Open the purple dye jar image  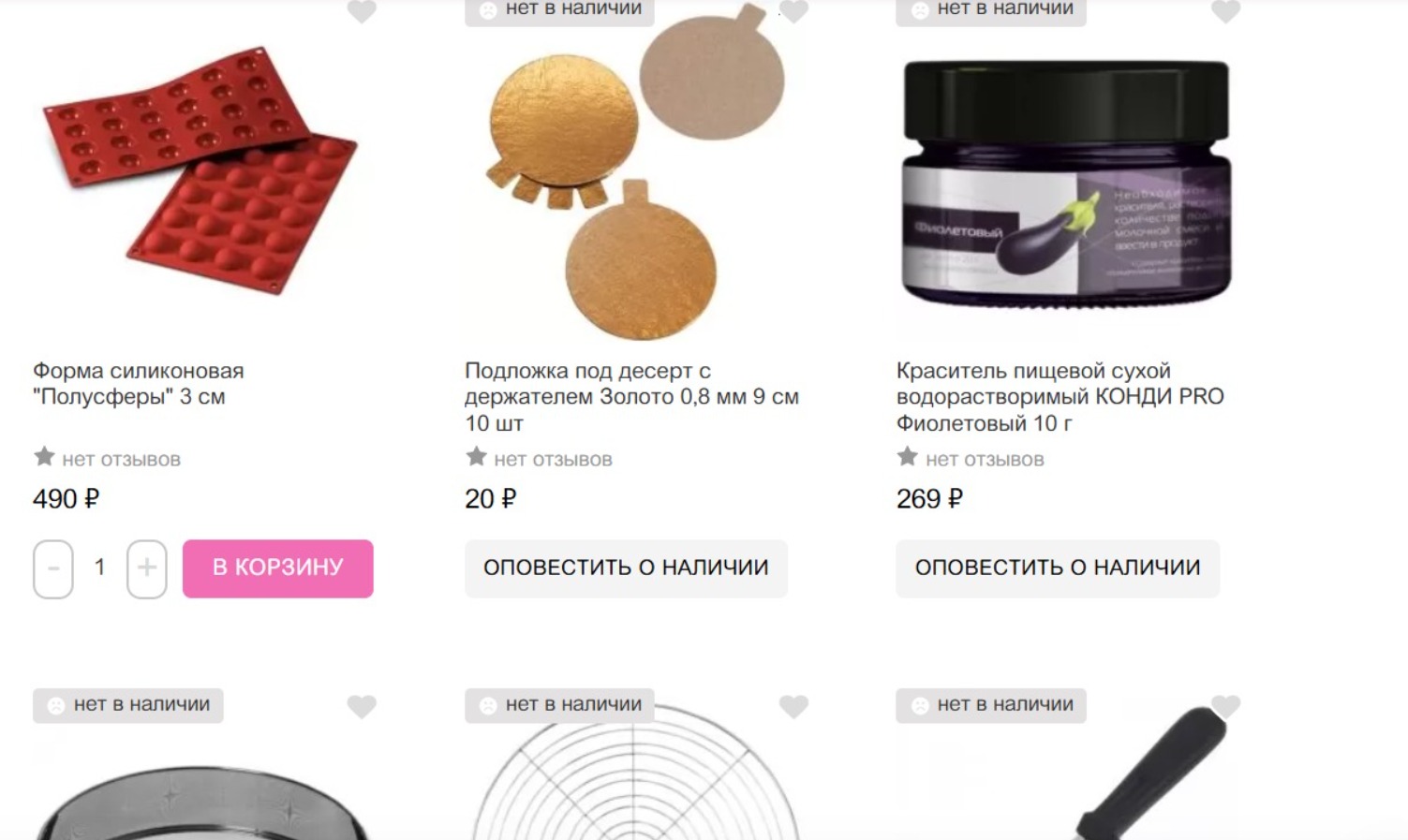pos(1066,184)
